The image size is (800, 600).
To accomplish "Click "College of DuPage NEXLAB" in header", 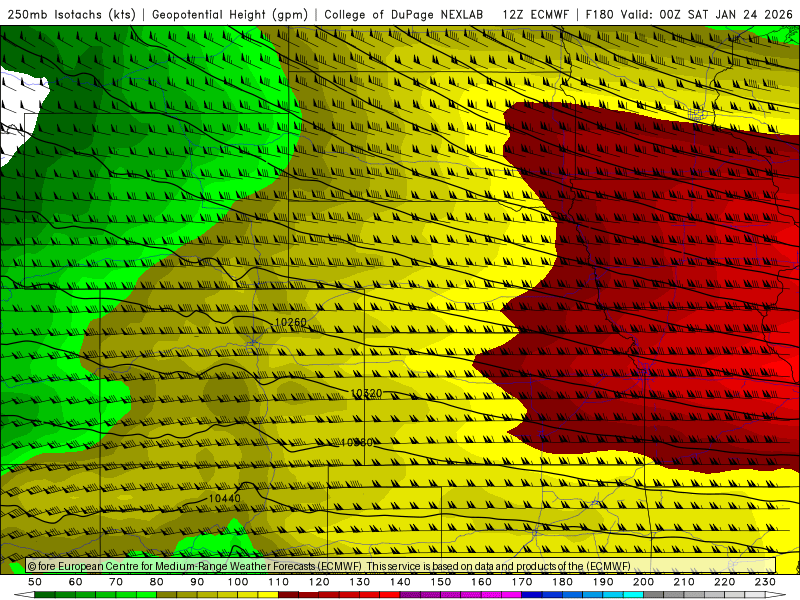I will tap(404, 14).
